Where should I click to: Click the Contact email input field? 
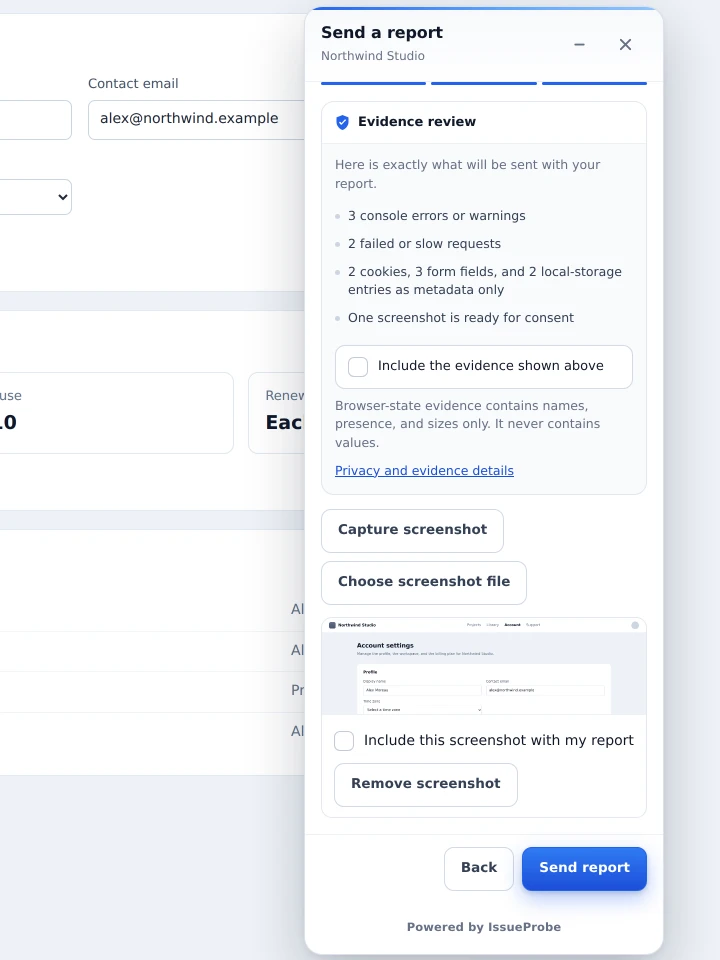tap(196, 120)
